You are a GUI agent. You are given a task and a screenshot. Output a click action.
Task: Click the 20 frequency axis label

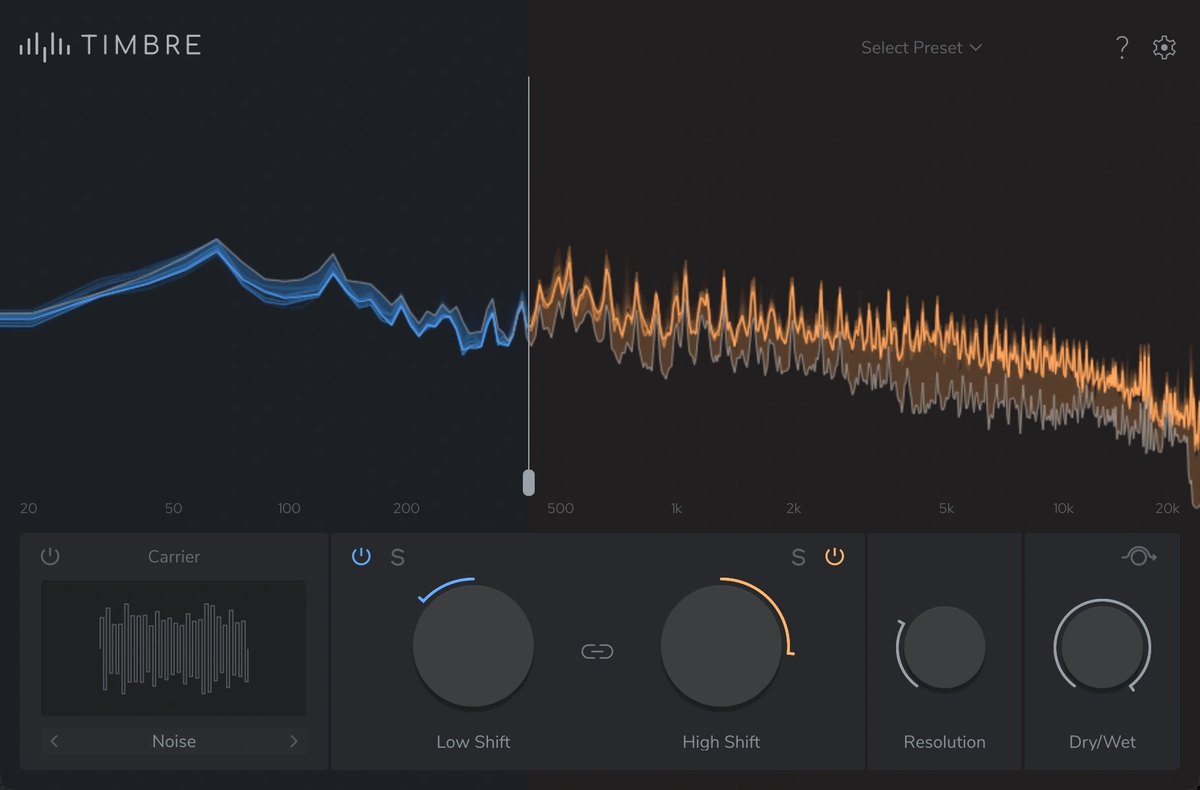coord(28,508)
